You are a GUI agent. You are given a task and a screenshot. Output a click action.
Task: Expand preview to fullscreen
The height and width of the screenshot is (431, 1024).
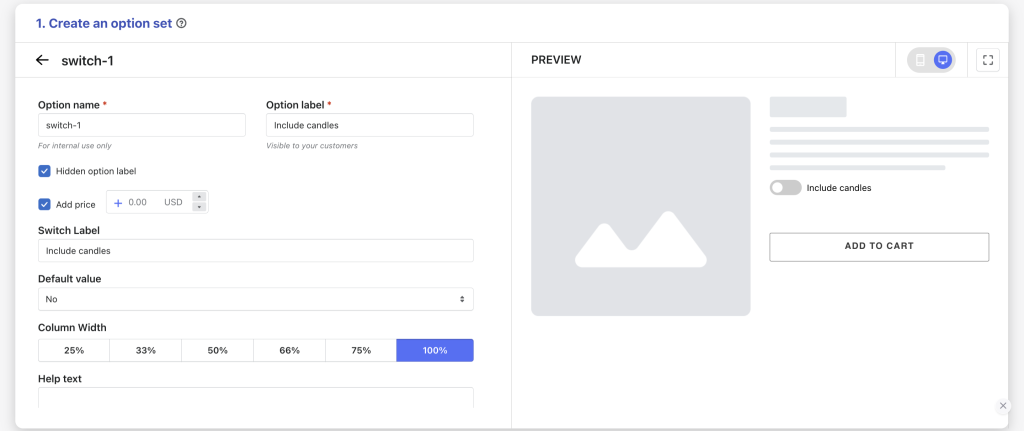coord(987,60)
